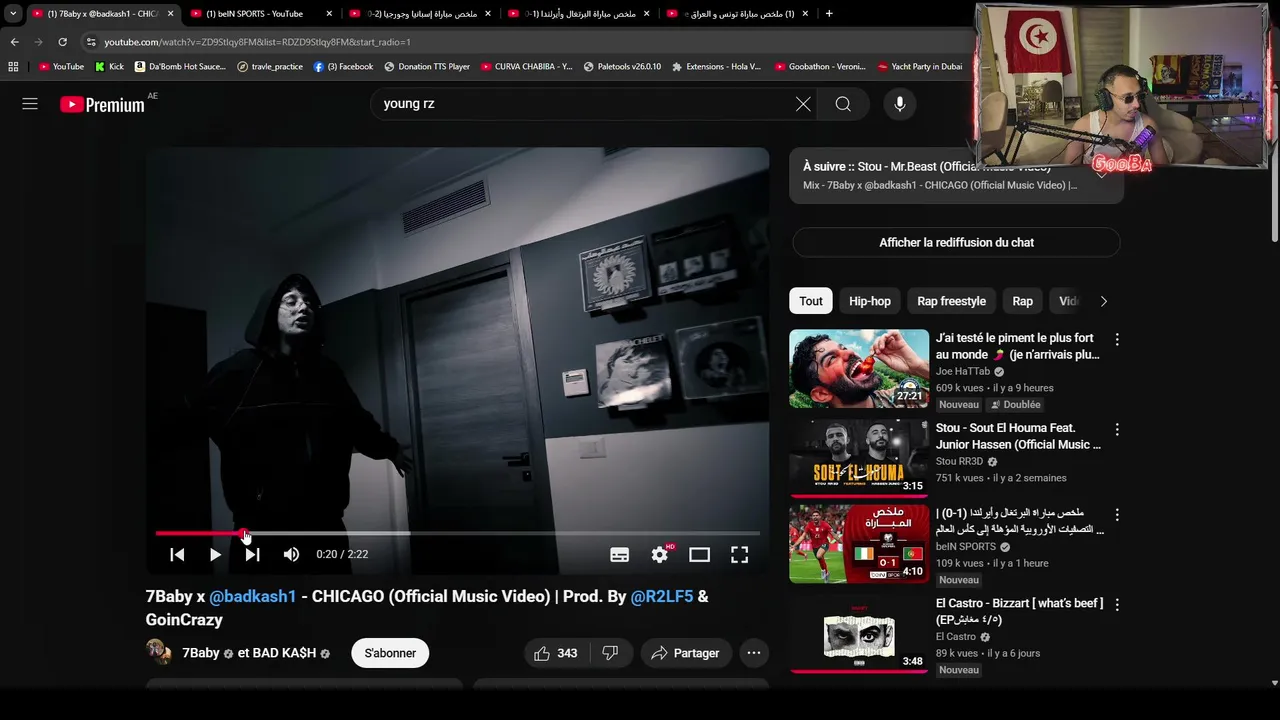
Task: Open the El Castro Bizzart thumbnail
Action: coord(859,634)
